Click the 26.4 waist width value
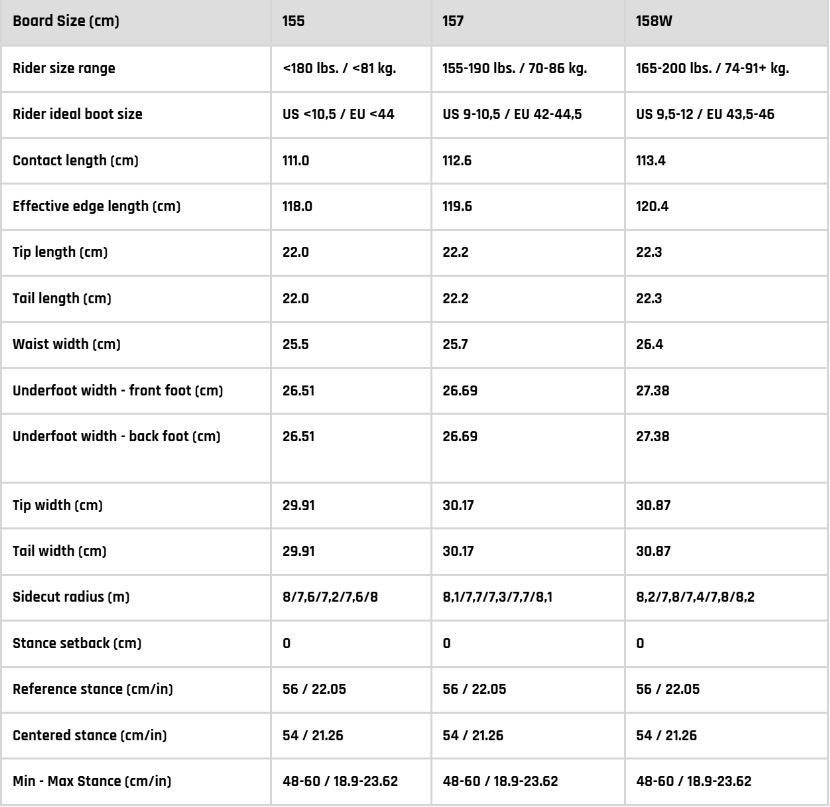Screen dimensions: 830x807 point(649,344)
